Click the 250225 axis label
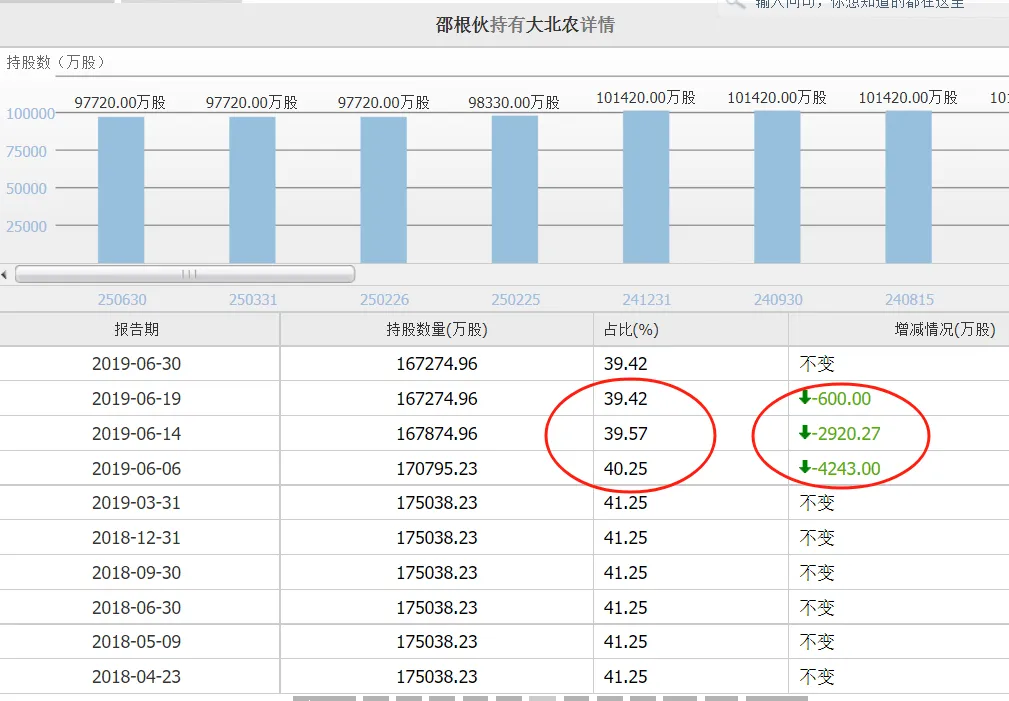The height and width of the screenshot is (701, 1009). pyautogui.click(x=515, y=299)
